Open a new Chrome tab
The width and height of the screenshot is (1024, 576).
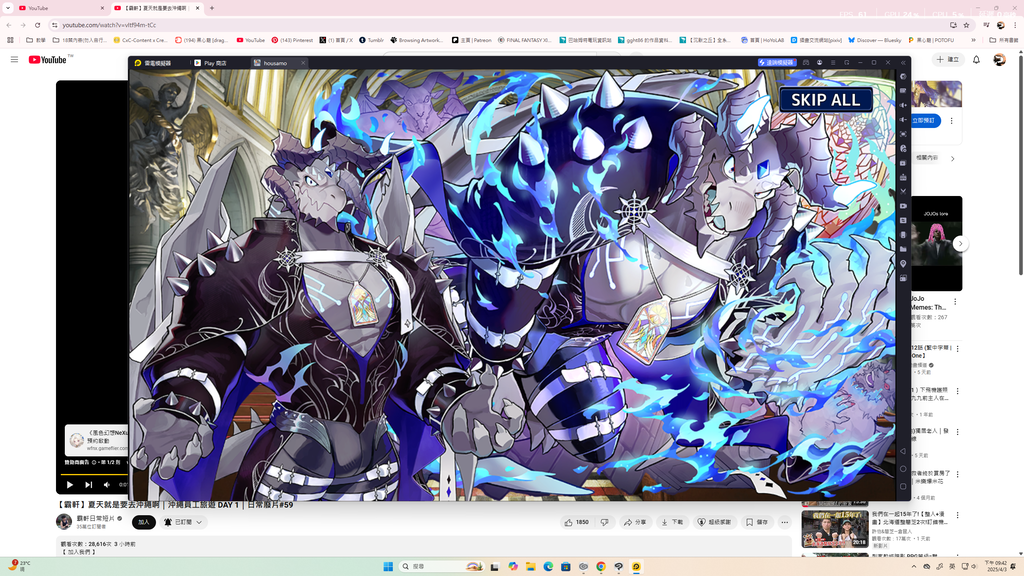pyautogui.click(x=212, y=8)
